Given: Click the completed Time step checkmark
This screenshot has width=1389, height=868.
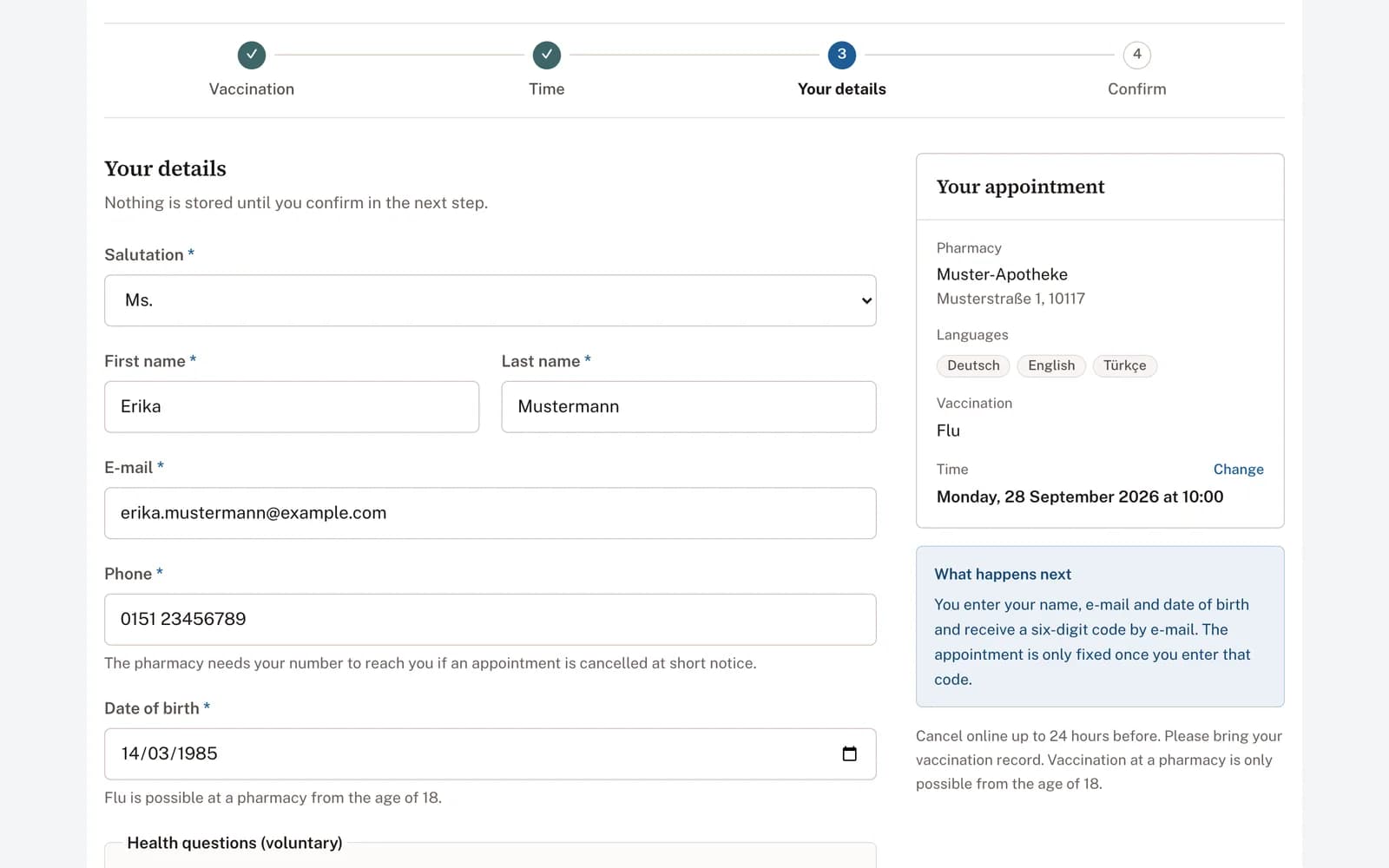Looking at the screenshot, I should pyautogui.click(x=547, y=55).
